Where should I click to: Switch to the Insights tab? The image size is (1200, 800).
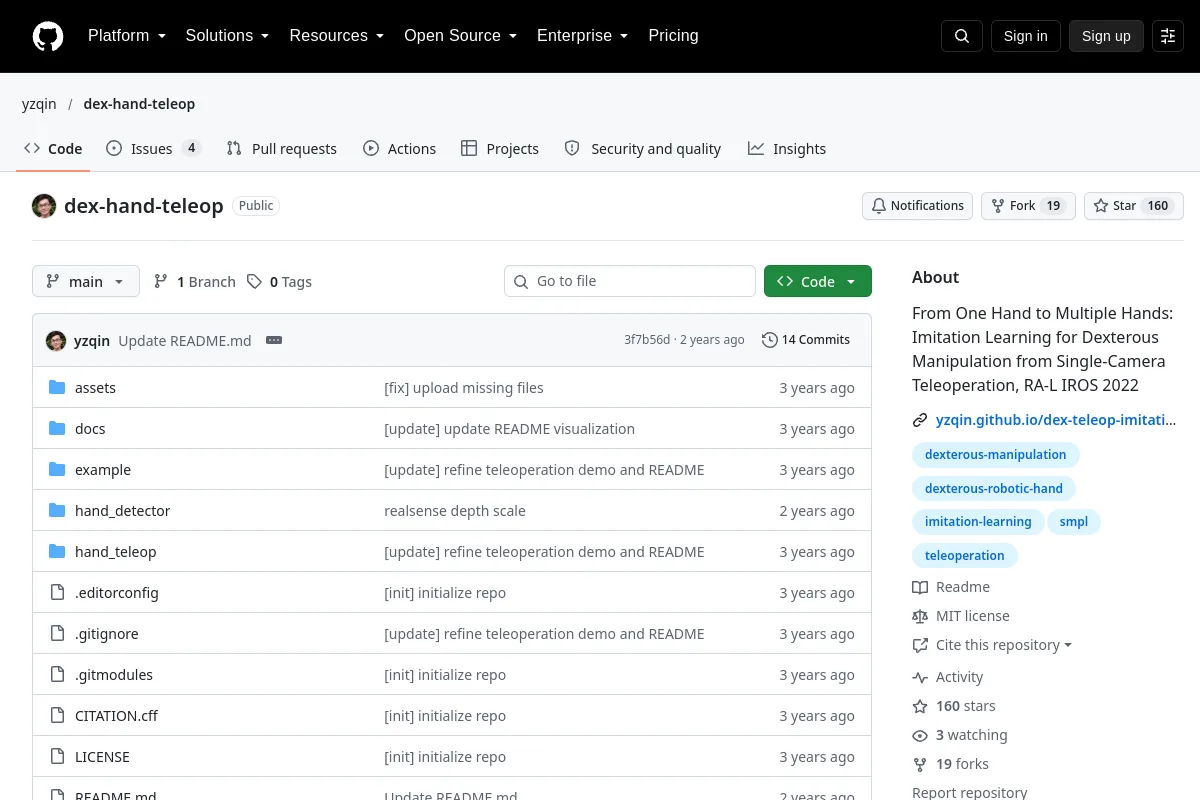(x=787, y=149)
